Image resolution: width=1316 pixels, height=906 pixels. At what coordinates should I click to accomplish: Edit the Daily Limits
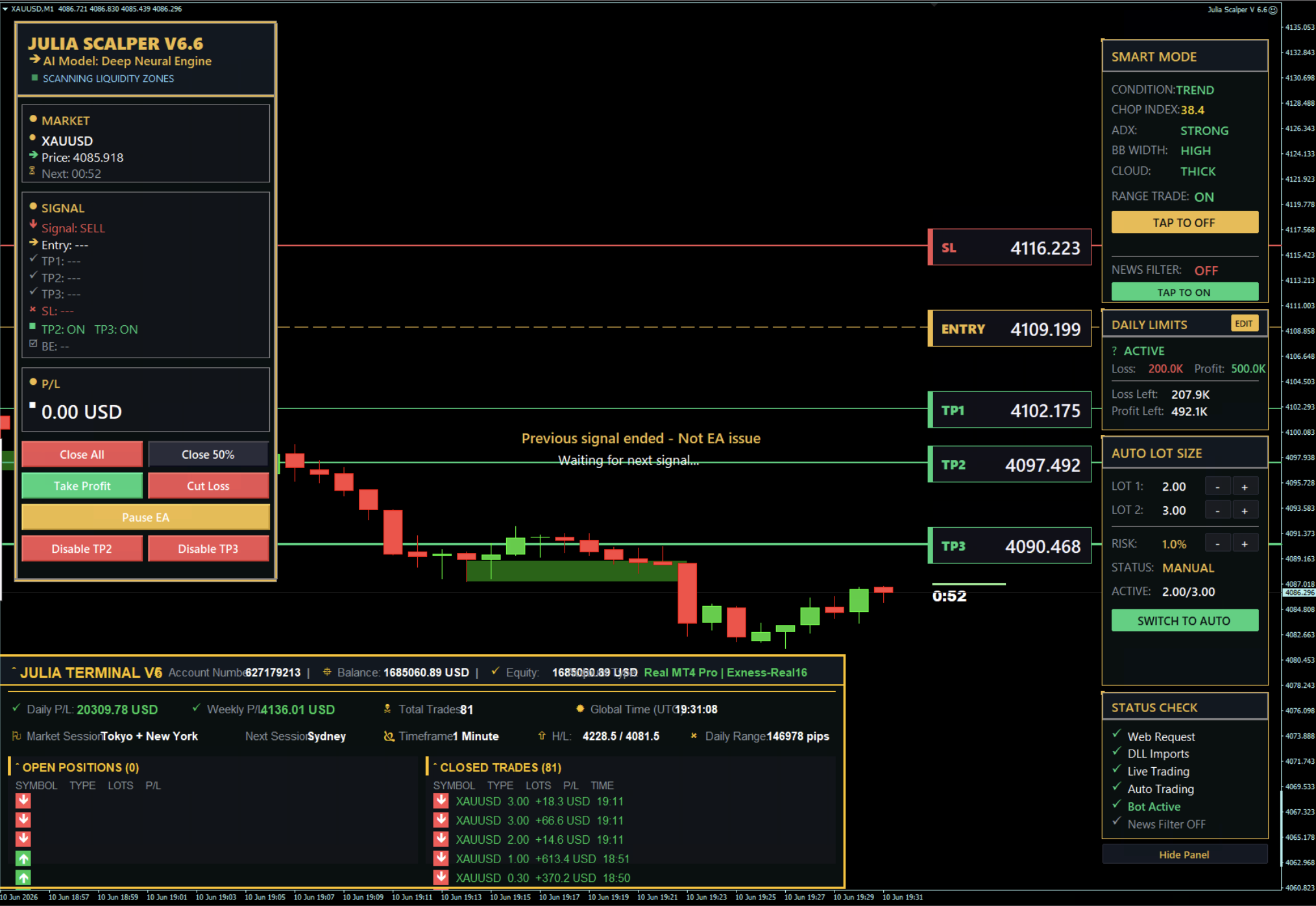click(x=1244, y=323)
